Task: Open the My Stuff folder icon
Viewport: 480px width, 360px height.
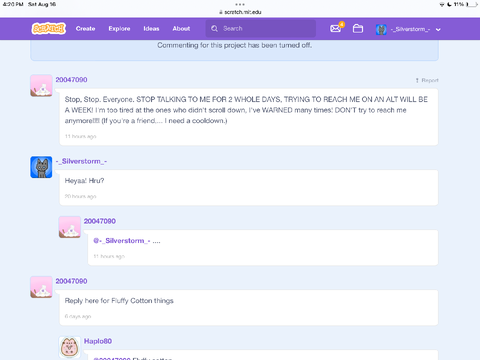Action: click(358, 29)
